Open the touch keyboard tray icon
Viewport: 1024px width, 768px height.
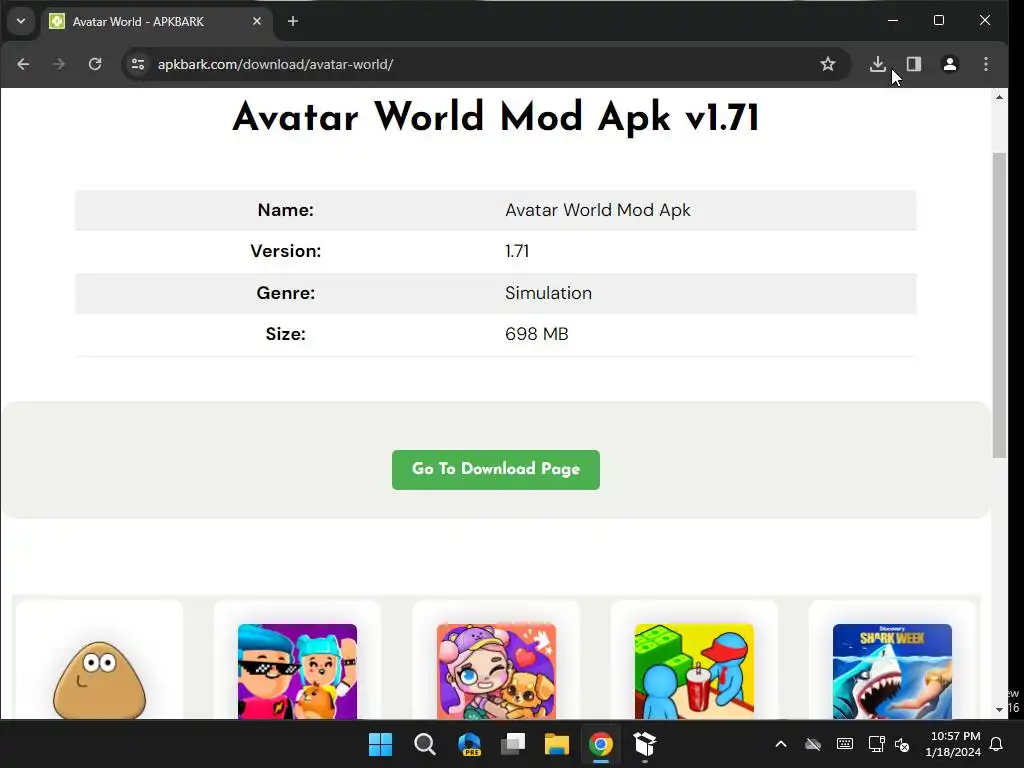coord(844,744)
